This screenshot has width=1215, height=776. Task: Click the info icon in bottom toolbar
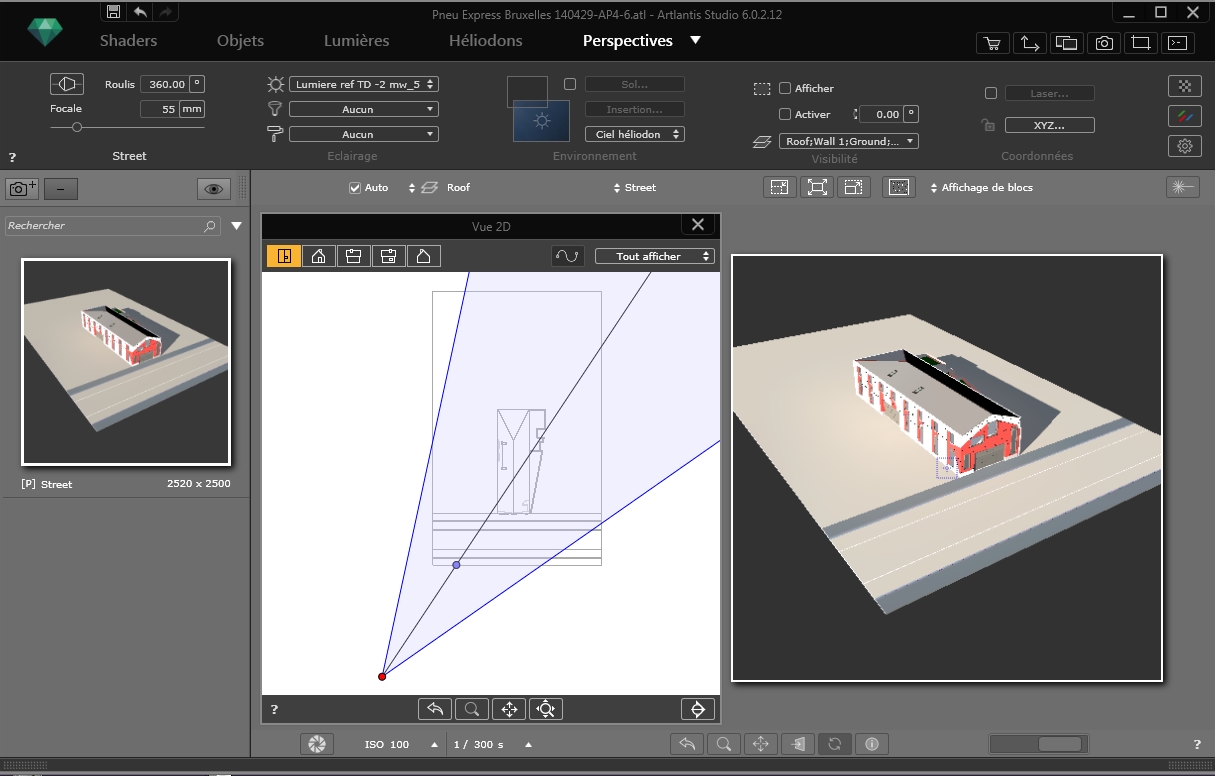(x=871, y=744)
